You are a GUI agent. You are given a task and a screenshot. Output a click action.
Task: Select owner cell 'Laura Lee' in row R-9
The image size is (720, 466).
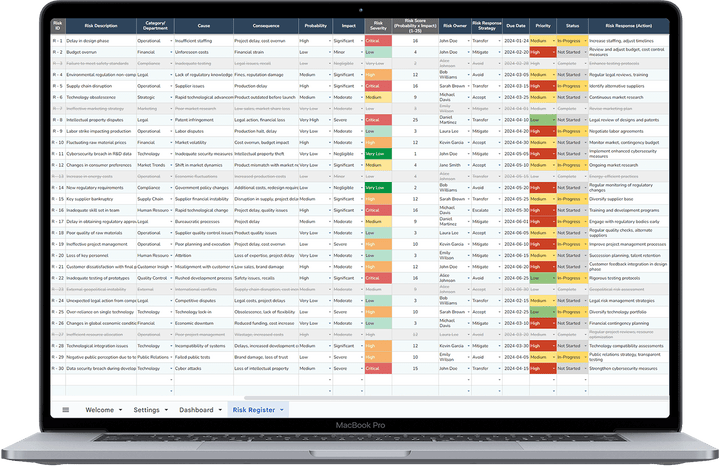(x=455, y=131)
